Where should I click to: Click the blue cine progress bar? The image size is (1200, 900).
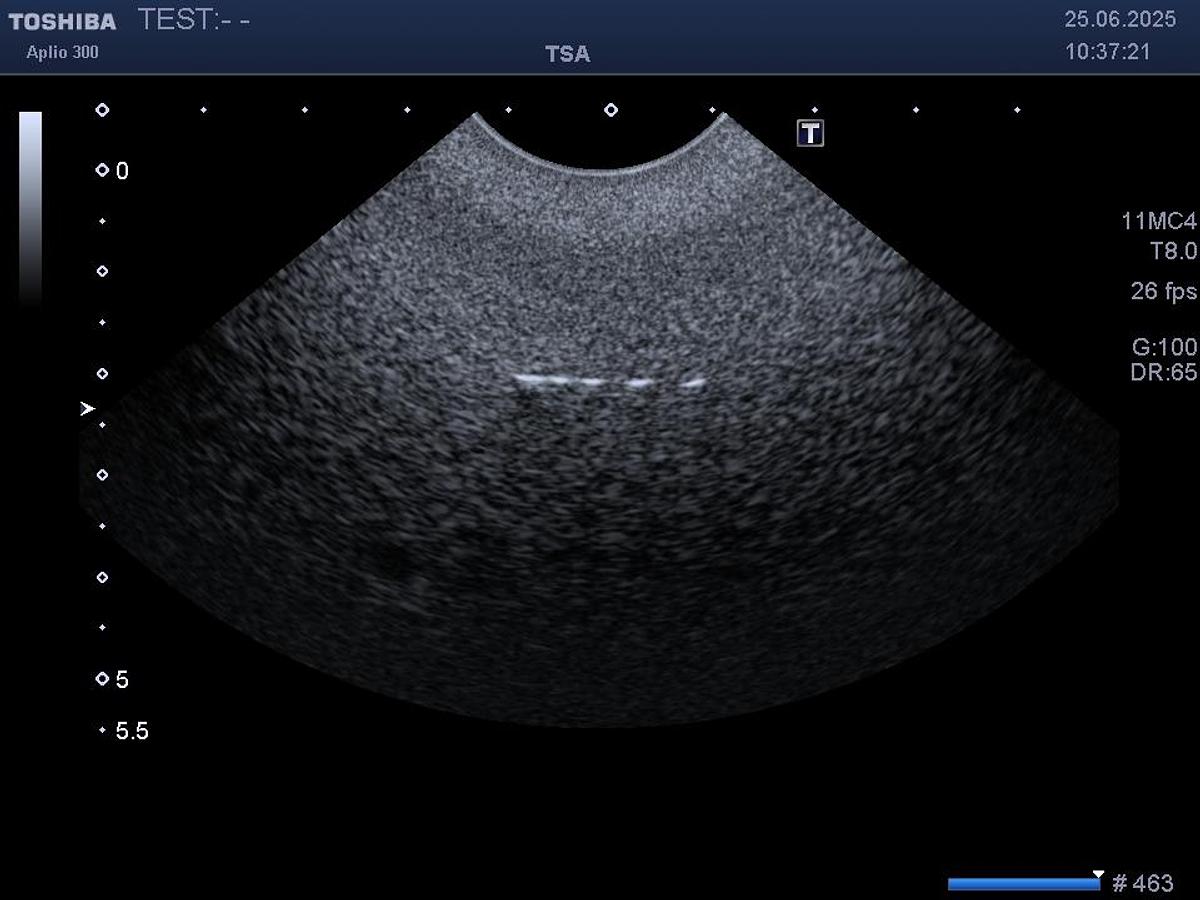pos(1022,884)
